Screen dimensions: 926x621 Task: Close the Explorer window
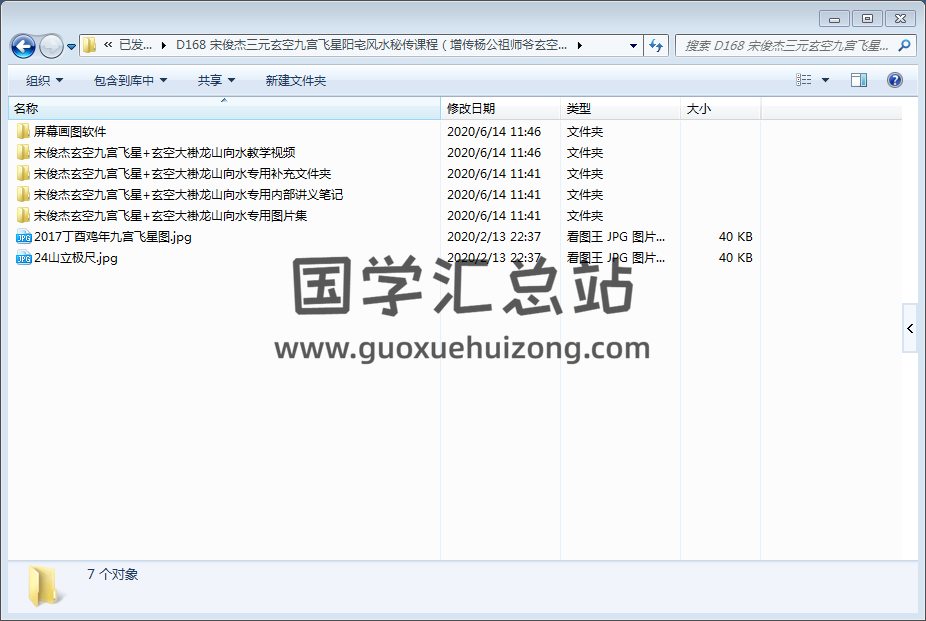click(x=900, y=19)
